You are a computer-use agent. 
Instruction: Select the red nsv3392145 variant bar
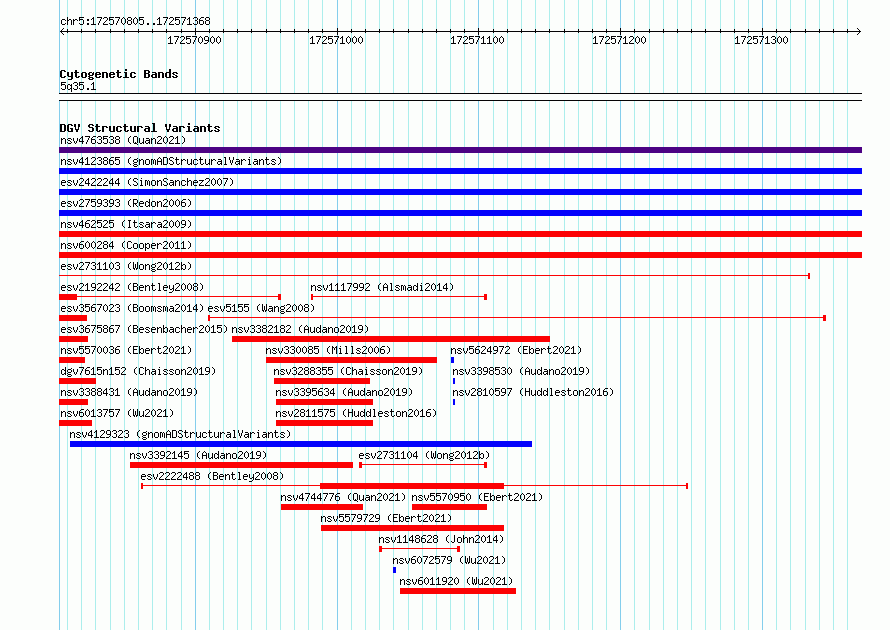(241, 465)
